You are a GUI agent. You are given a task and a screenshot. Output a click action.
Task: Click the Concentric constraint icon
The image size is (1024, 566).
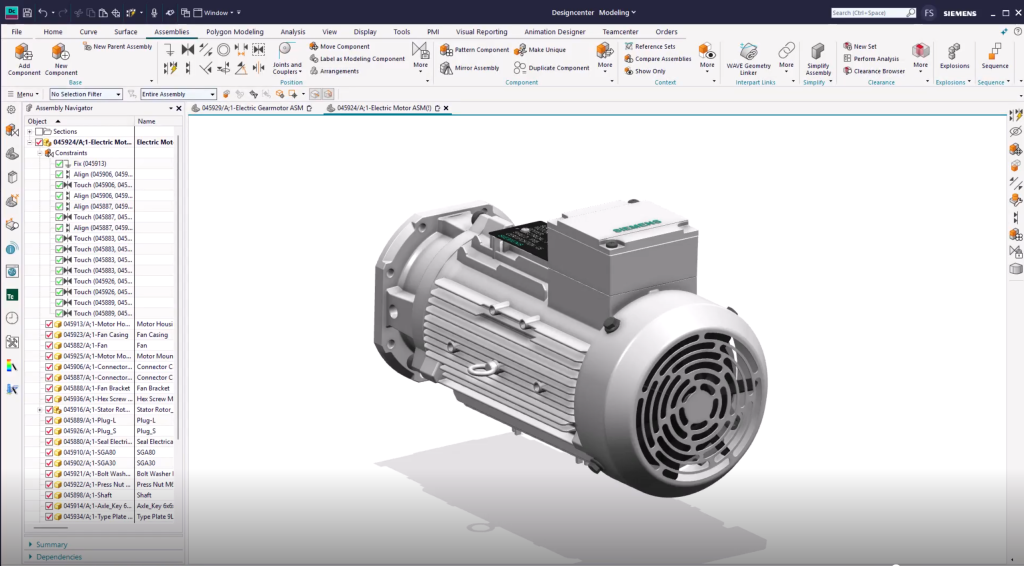[x=223, y=50]
